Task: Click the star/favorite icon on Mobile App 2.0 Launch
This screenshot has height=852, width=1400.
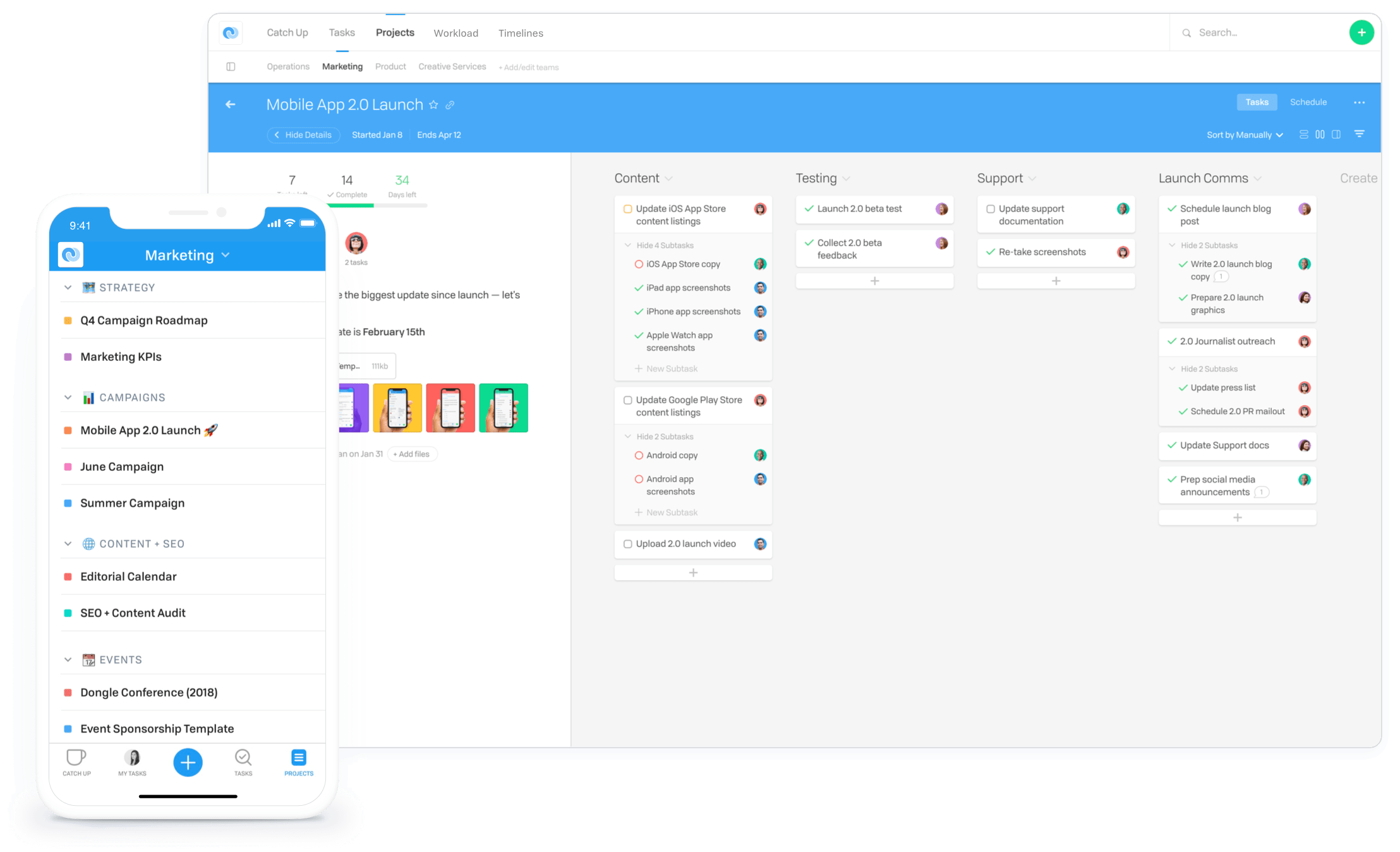Action: 435,104
